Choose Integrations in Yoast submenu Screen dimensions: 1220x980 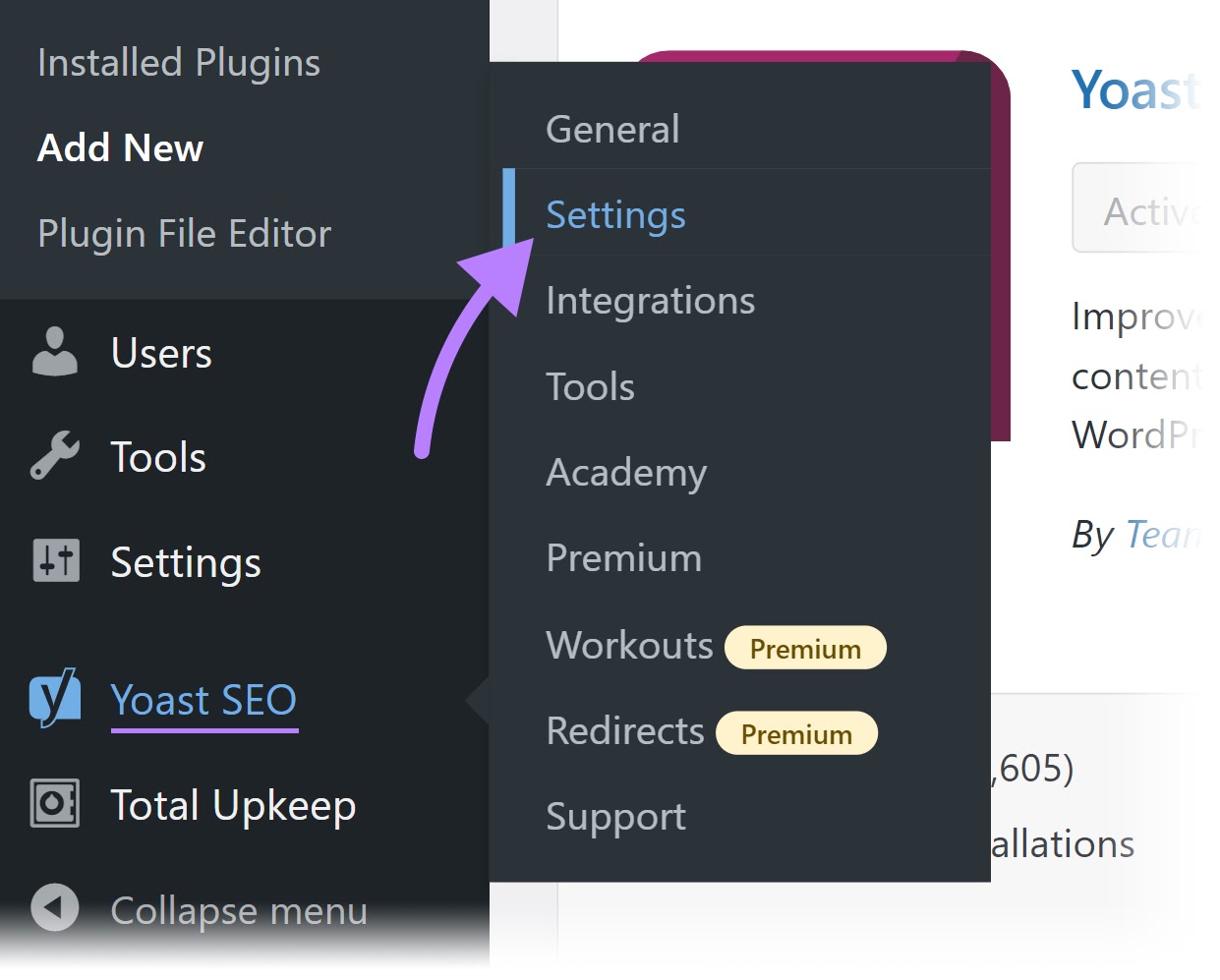(x=650, y=301)
